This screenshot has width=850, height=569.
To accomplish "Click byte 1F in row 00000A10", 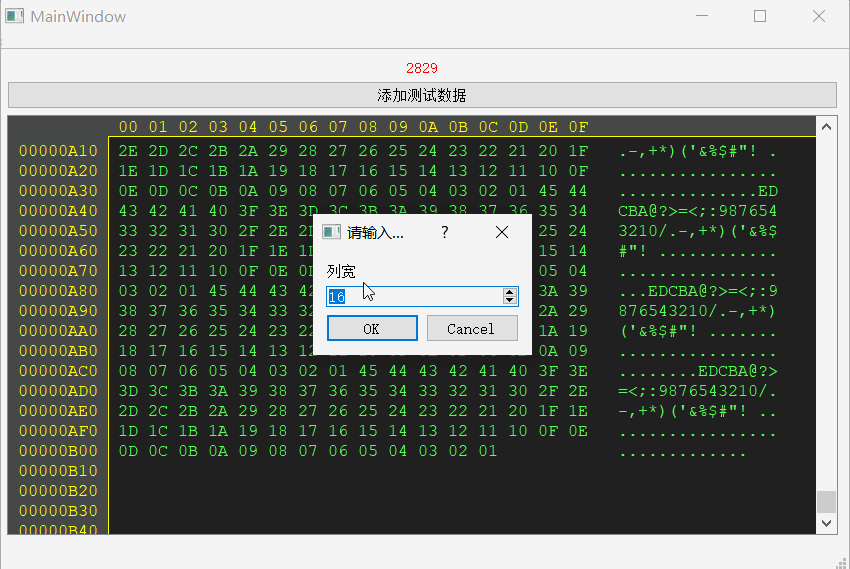I will [x=578, y=151].
